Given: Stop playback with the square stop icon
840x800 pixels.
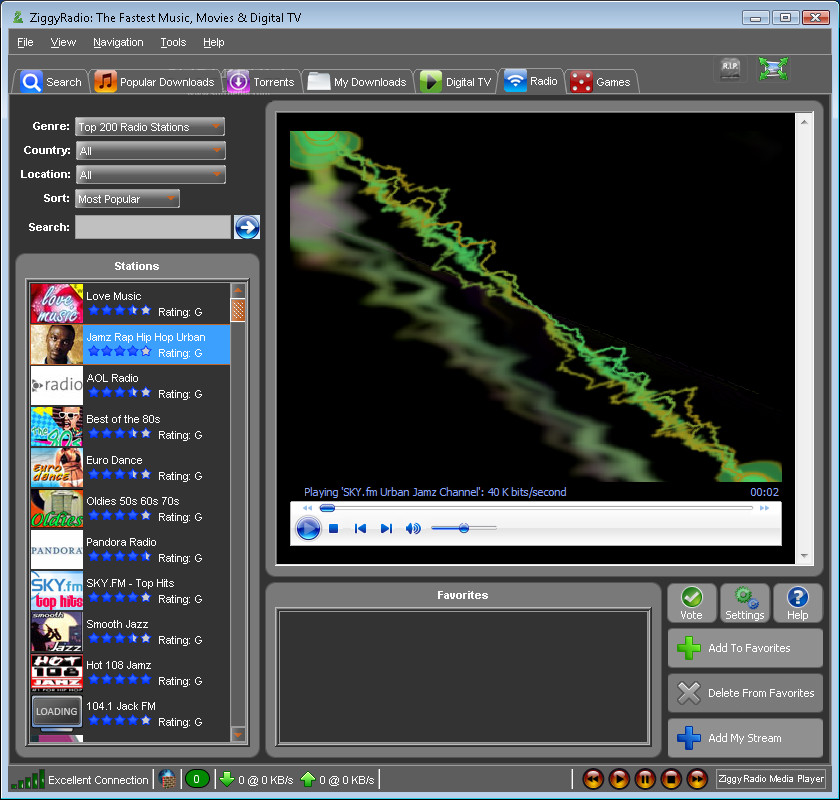Looking at the screenshot, I should click(333, 529).
